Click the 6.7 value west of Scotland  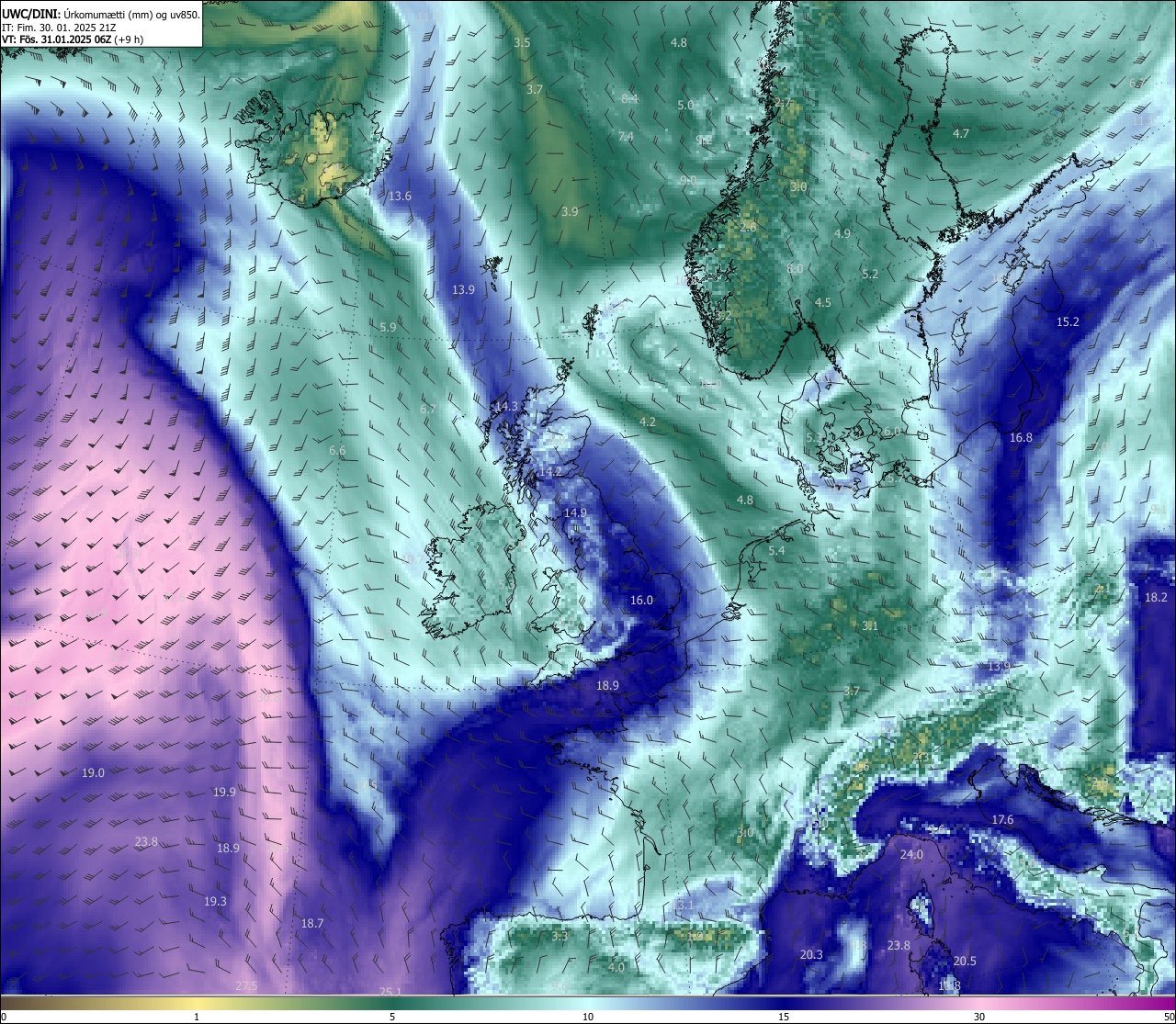pos(428,409)
